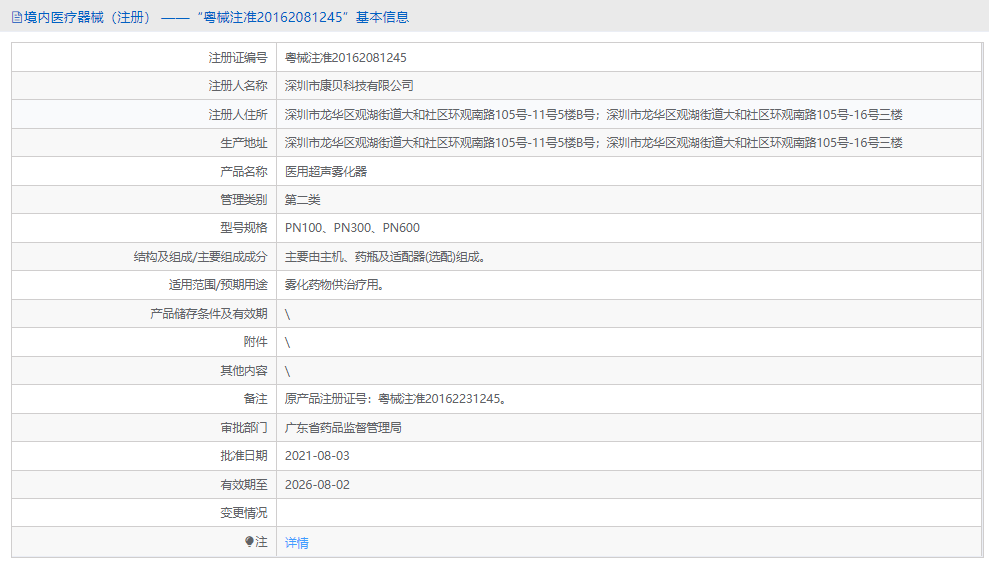Image resolution: width=989 pixels, height=567 pixels.
Task: Open the 详情 link
Action: [x=296, y=542]
